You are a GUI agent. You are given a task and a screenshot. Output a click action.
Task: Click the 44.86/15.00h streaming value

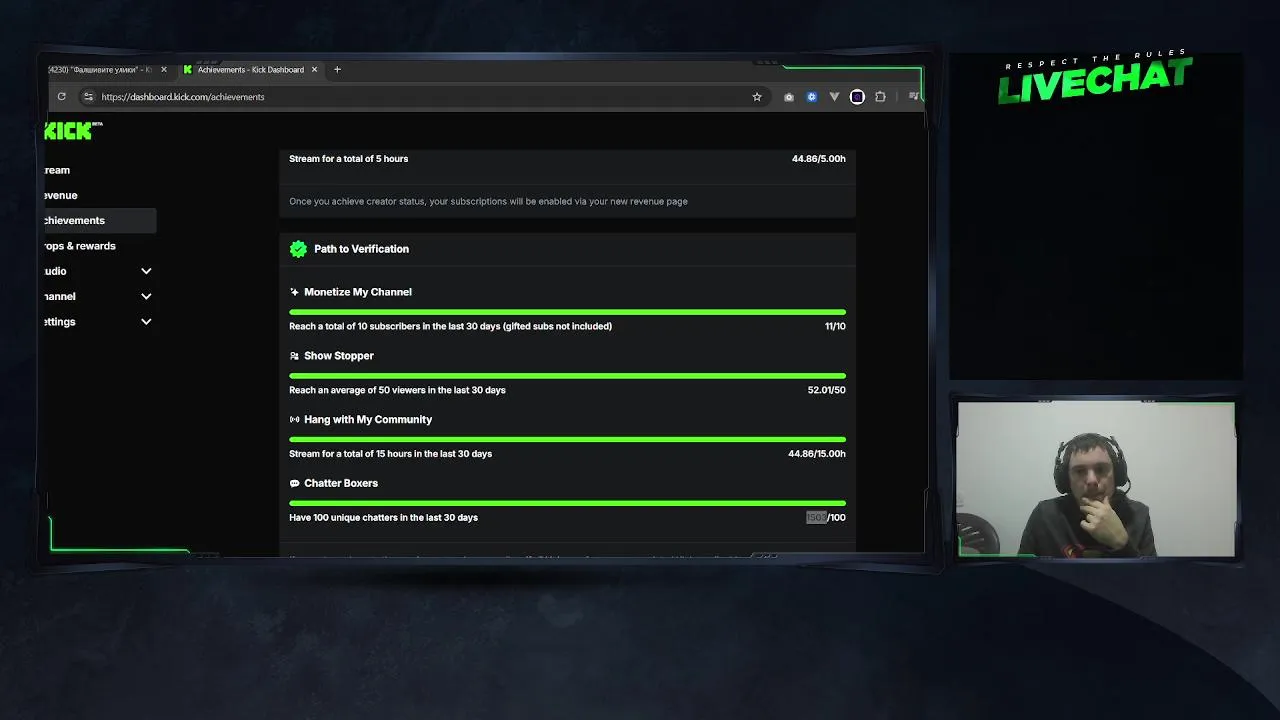coord(817,454)
